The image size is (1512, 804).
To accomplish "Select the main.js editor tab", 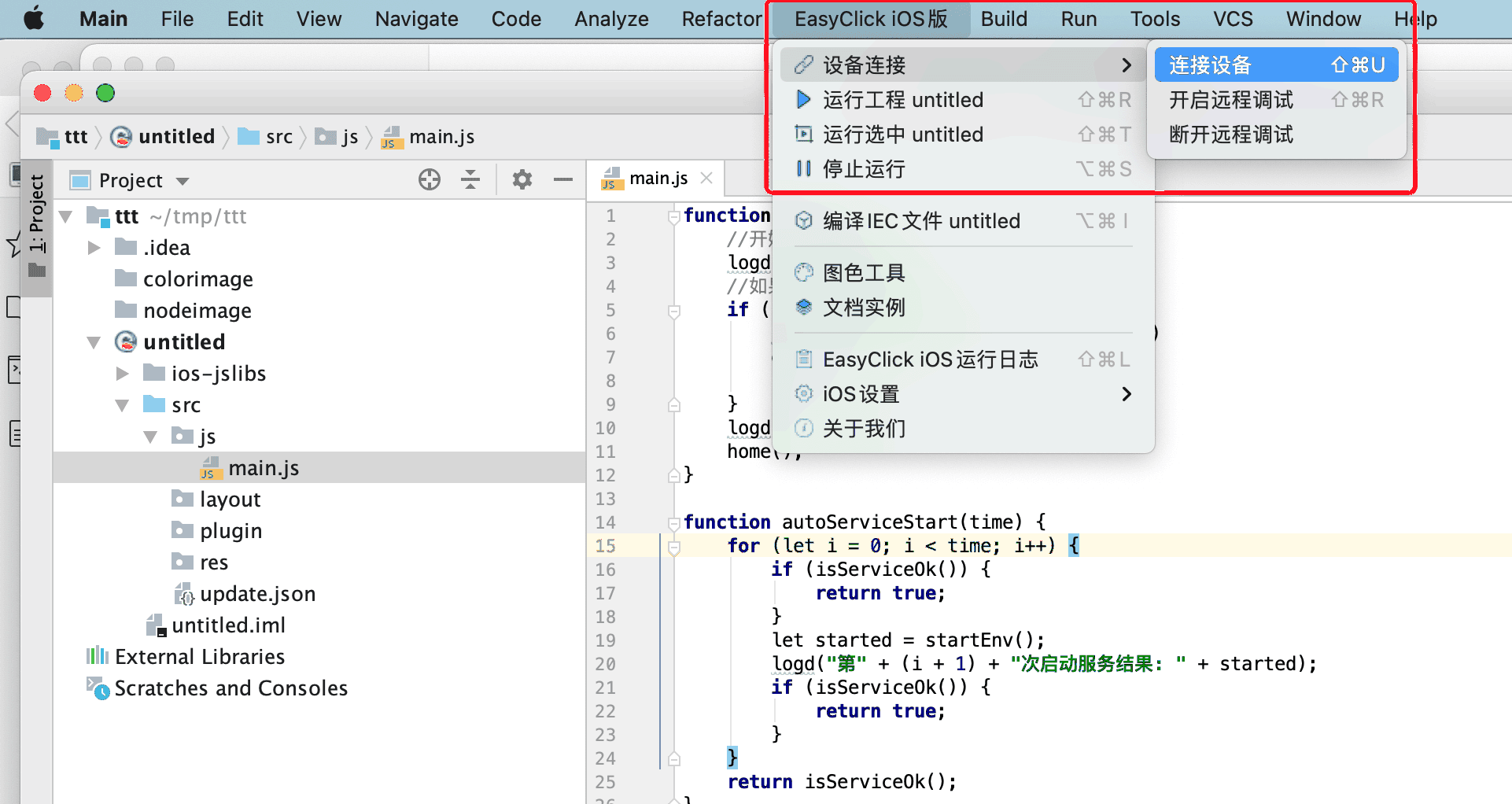I will tap(655, 179).
